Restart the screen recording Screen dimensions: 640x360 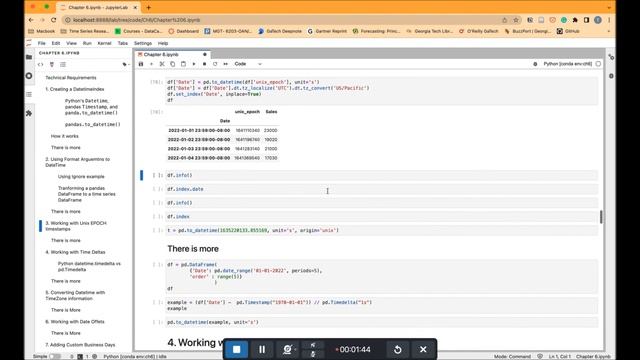(398, 349)
